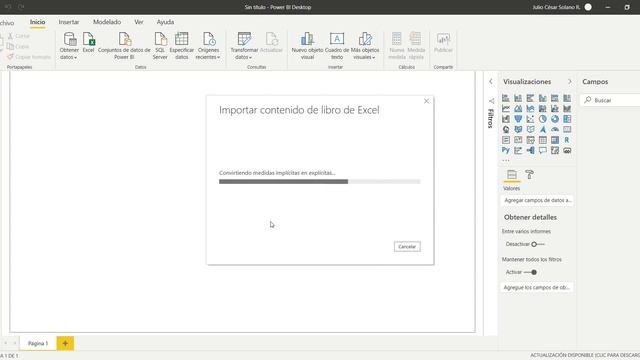640x360 pixels.
Task: Select the ribbon chart visual
Action: tap(567, 109)
